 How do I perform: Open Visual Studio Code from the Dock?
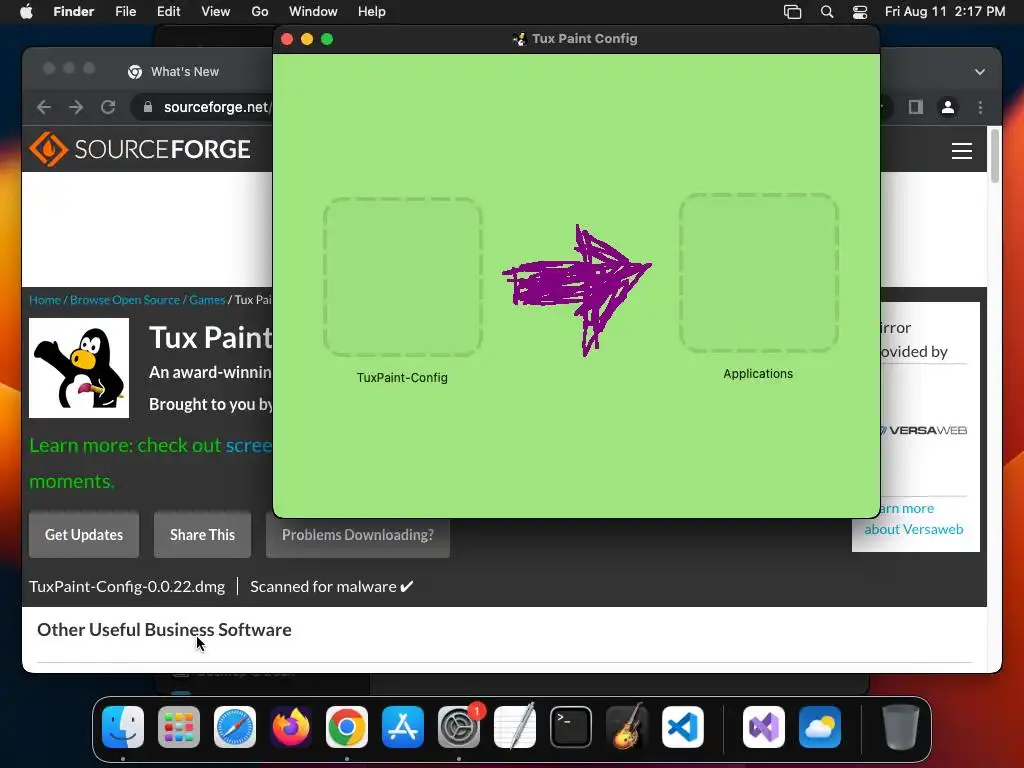(683, 727)
